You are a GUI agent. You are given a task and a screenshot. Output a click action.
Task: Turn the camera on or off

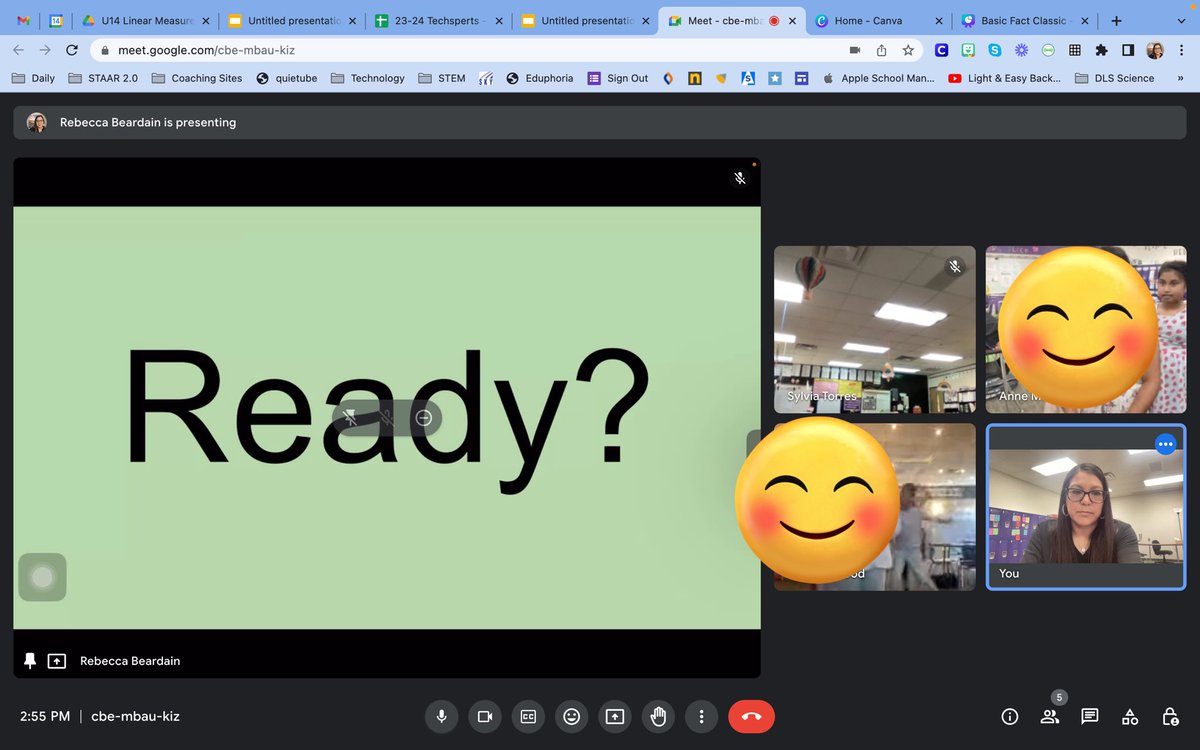485,716
